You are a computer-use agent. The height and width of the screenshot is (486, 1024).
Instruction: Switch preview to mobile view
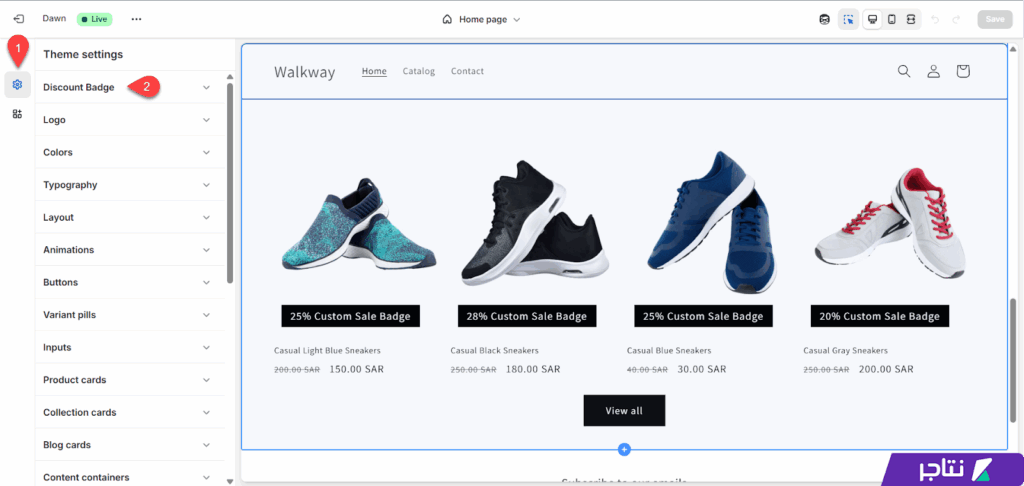(x=892, y=19)
